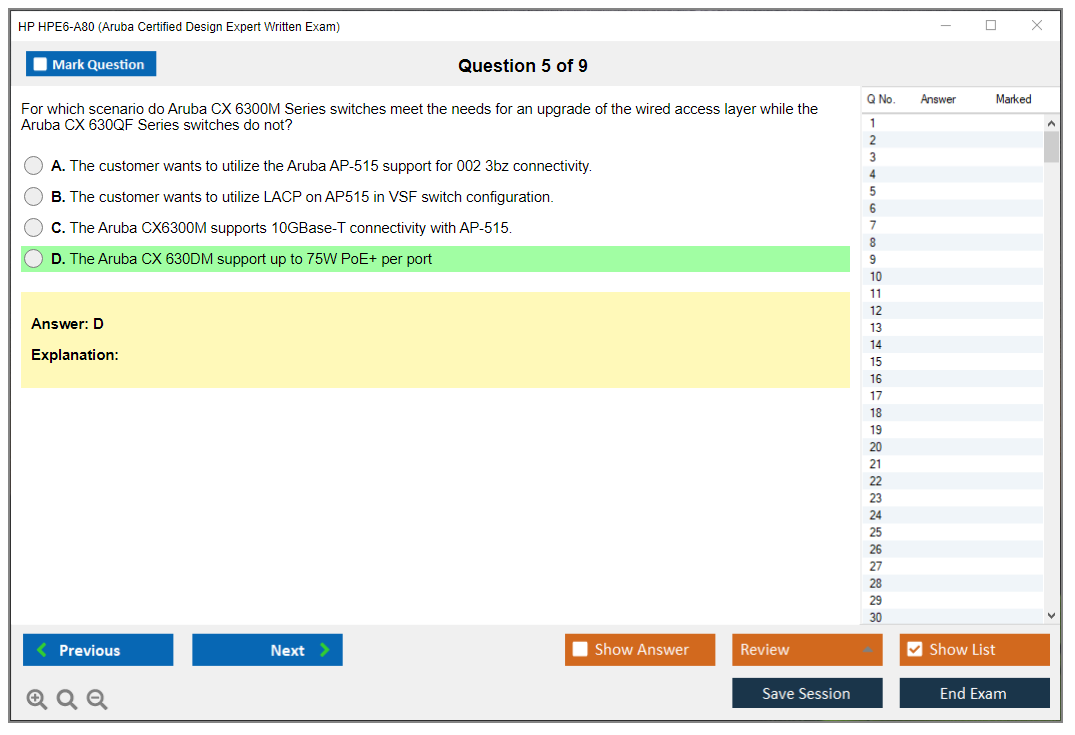This screenshot has height=735, width=1075.
Task: Select answer option B about LACP
Action: pyautogui.click(x=34, y=197)
